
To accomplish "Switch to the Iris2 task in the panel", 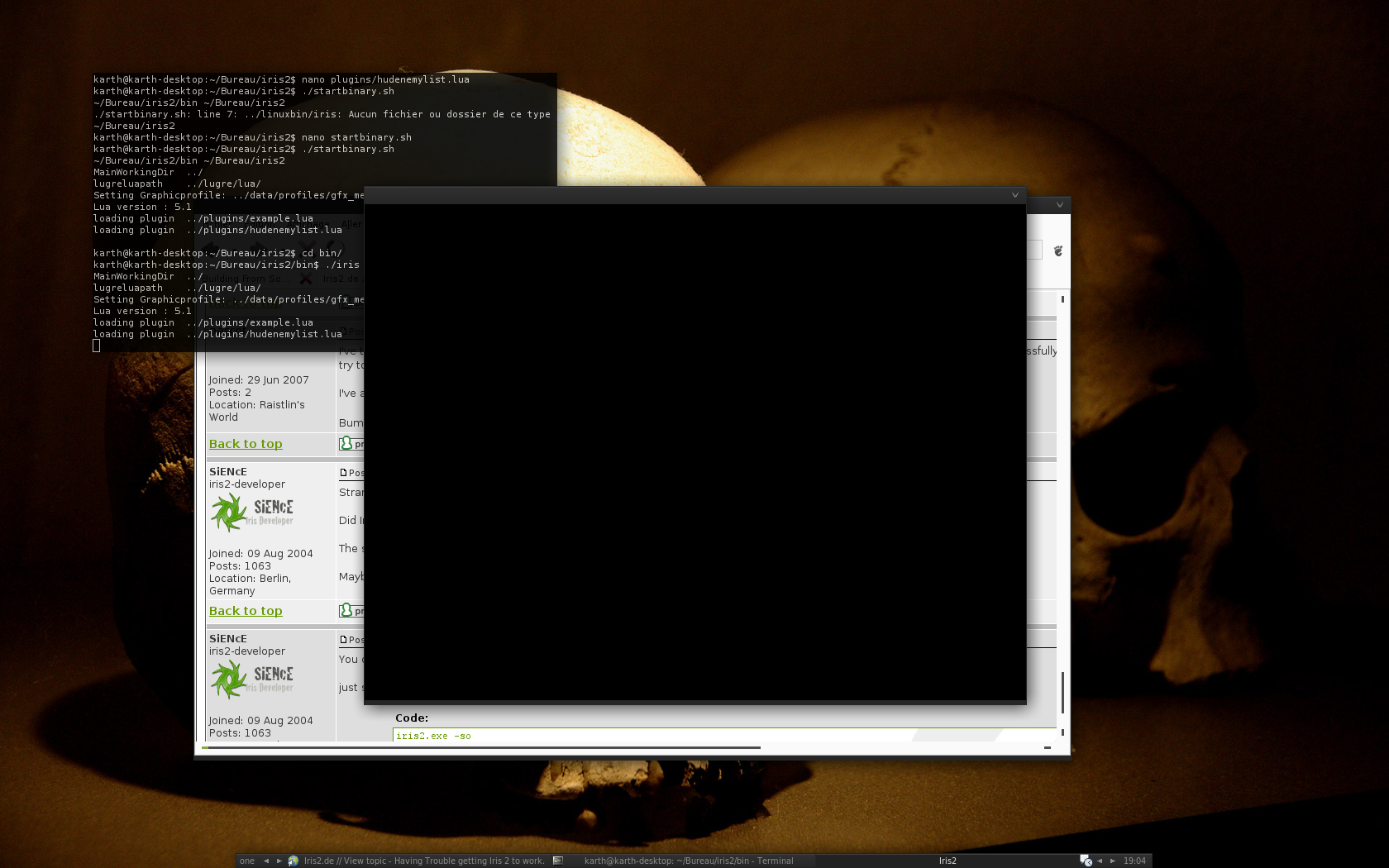I will [947, 861].
